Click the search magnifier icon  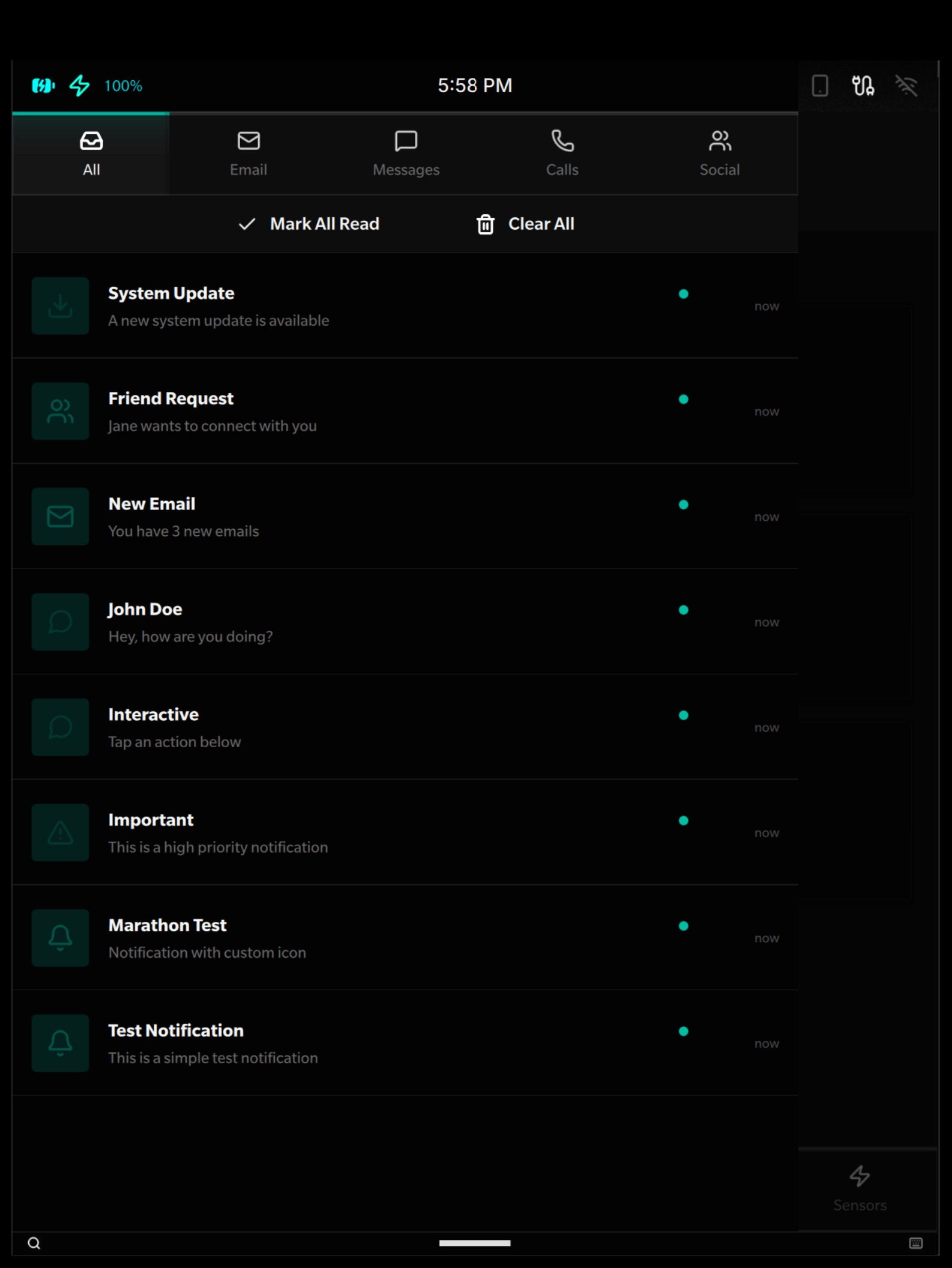(34, 1243)
